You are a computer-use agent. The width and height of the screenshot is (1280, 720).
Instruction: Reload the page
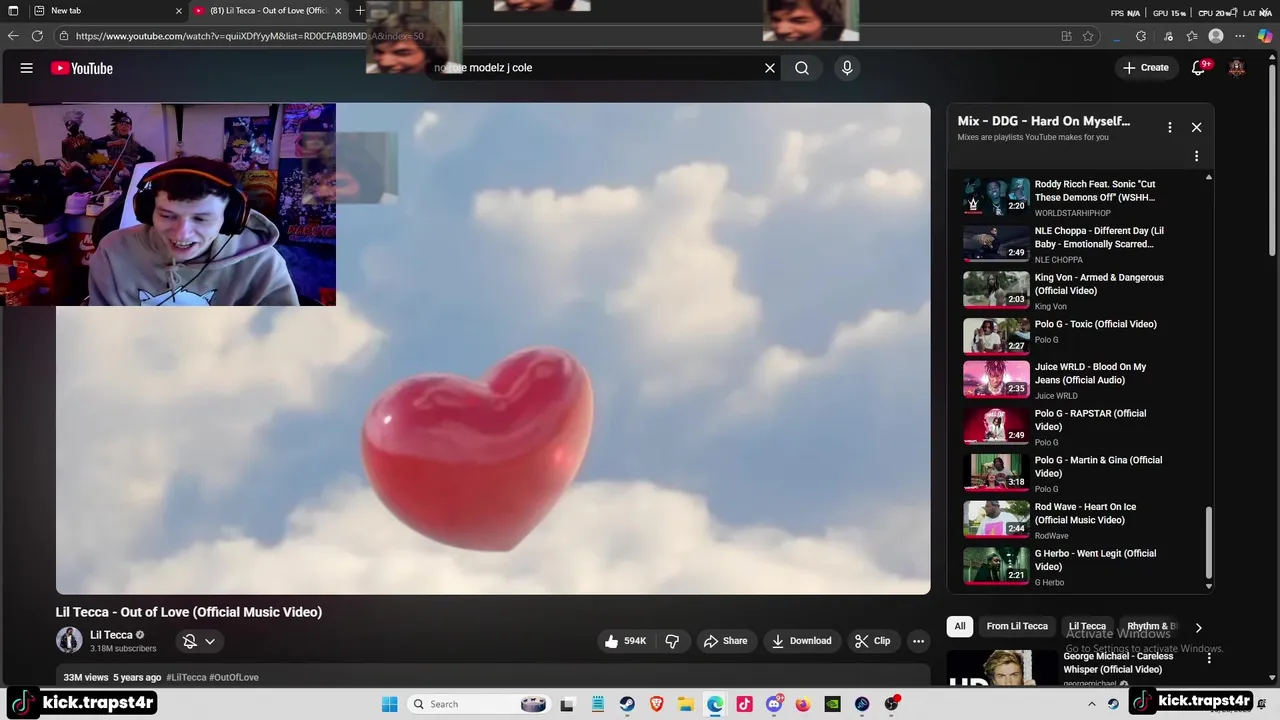[x=37, y=36]
